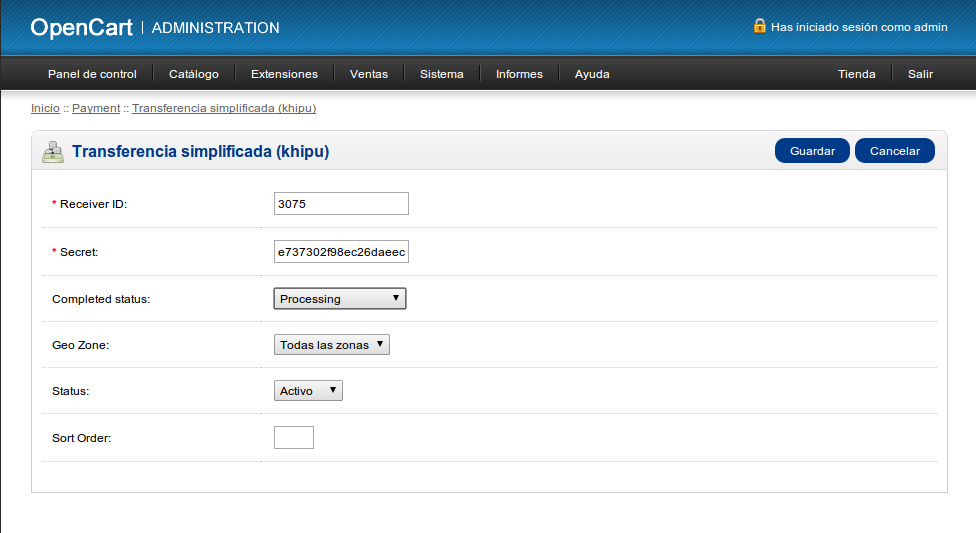Focus the Receiver ID input field

click(341, 204)
